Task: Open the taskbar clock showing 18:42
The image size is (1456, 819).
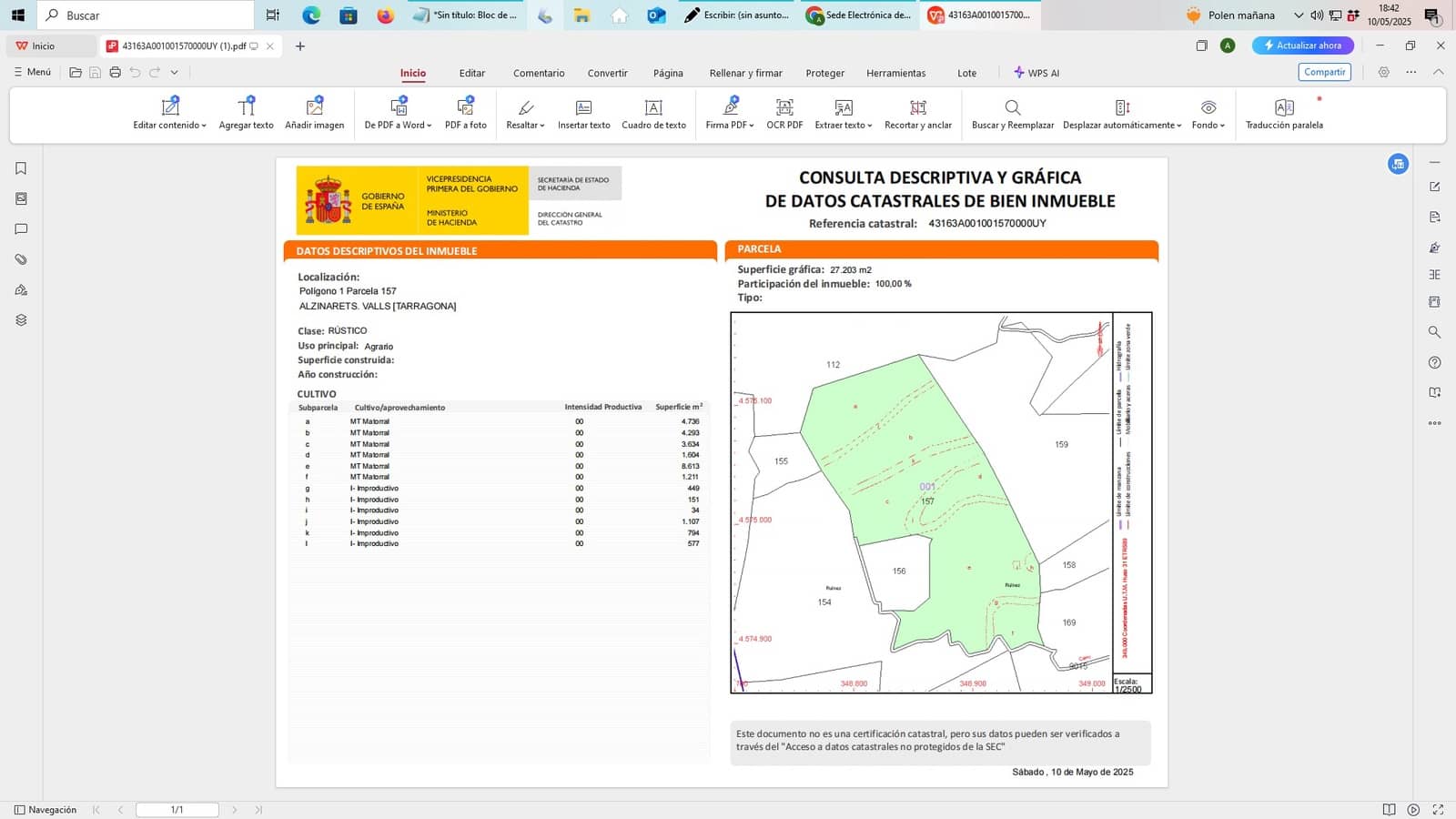Action: pyautogui.click(x=1389, y=15)
